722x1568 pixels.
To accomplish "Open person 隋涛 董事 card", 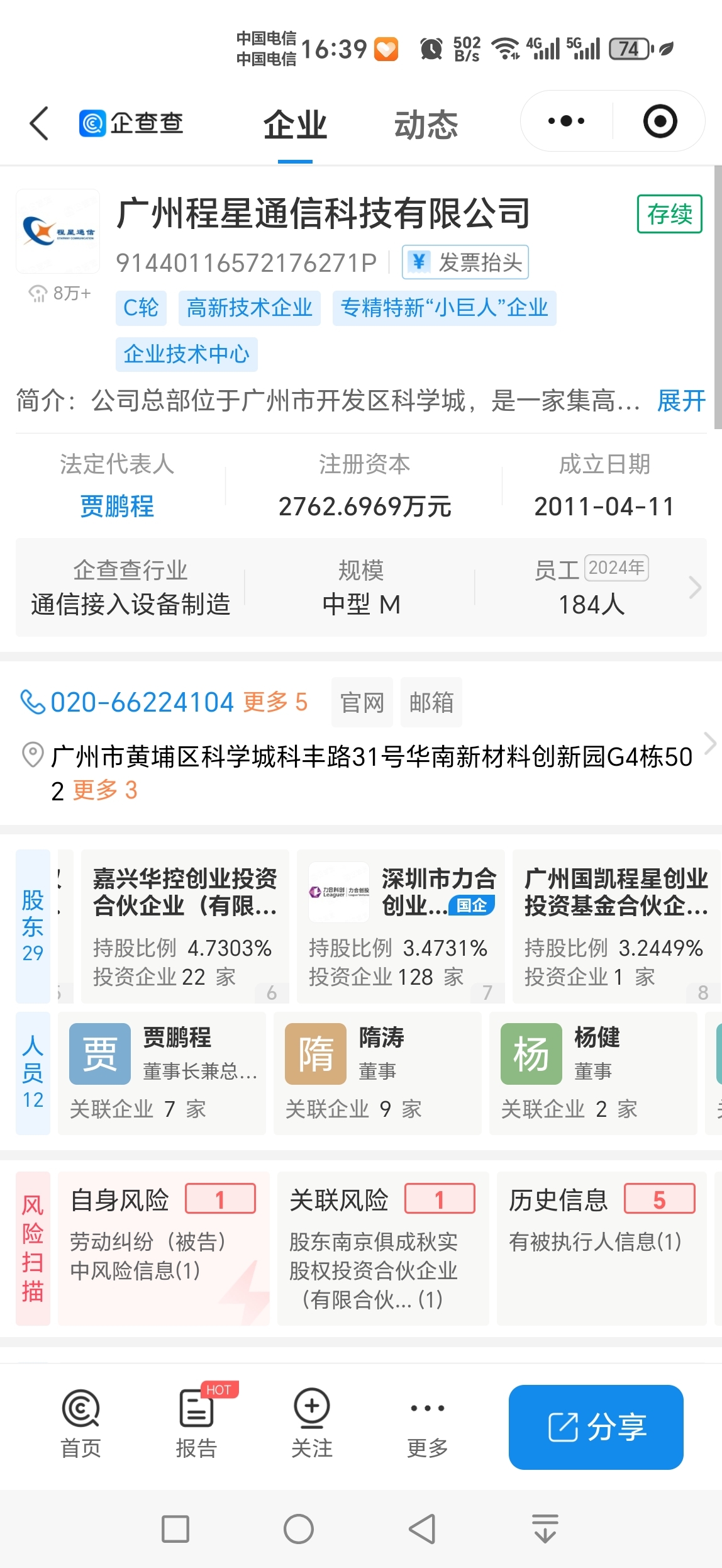I will click(x=377, y=1073).
